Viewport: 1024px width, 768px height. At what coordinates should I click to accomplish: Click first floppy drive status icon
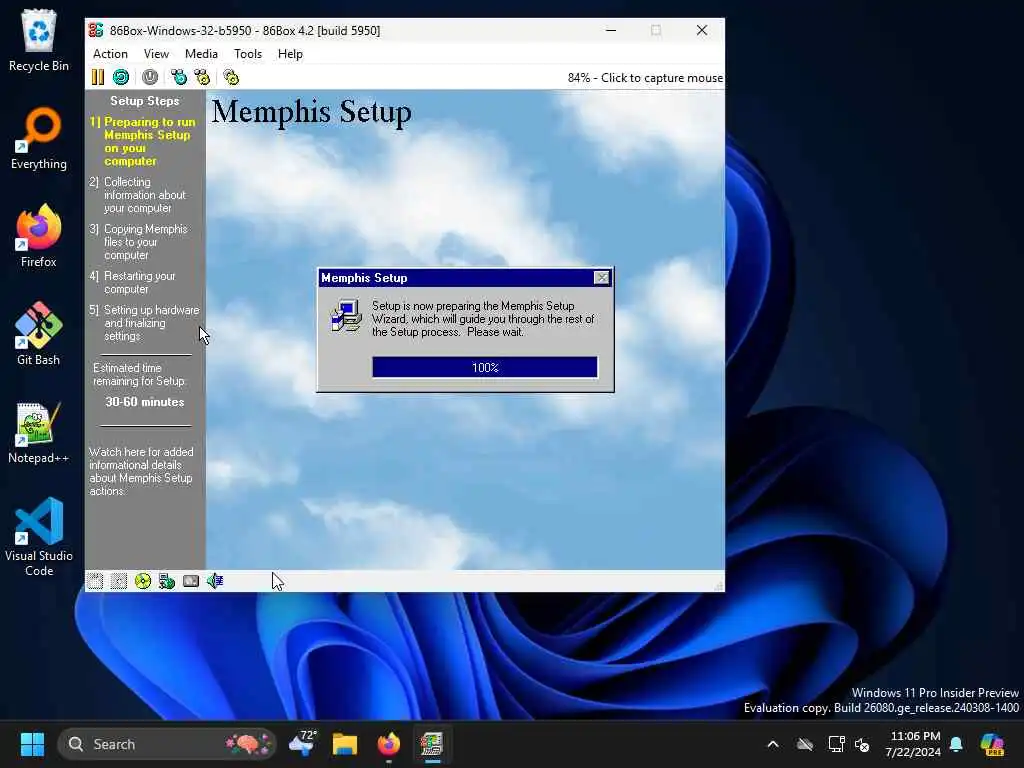(95, 581)
